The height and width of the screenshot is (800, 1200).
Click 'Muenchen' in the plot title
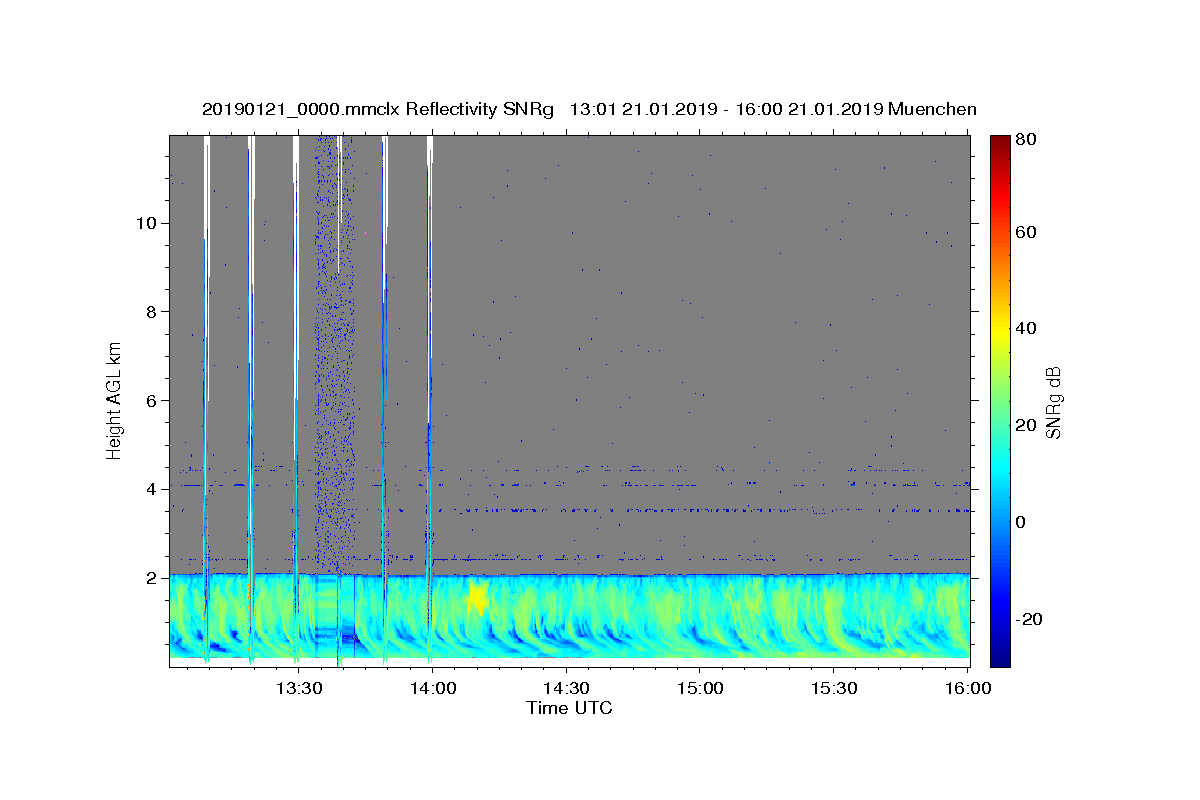[x=932, y=109]
